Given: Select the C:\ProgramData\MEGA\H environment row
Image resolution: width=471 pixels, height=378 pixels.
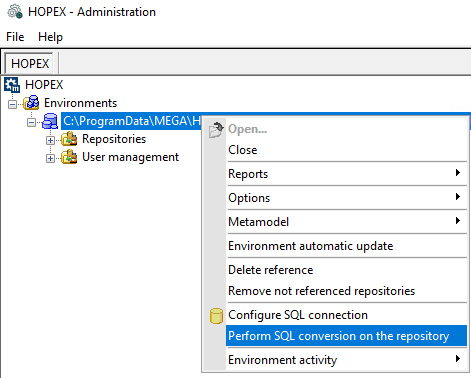Looking at the screenshot, I should click(132, 121).
